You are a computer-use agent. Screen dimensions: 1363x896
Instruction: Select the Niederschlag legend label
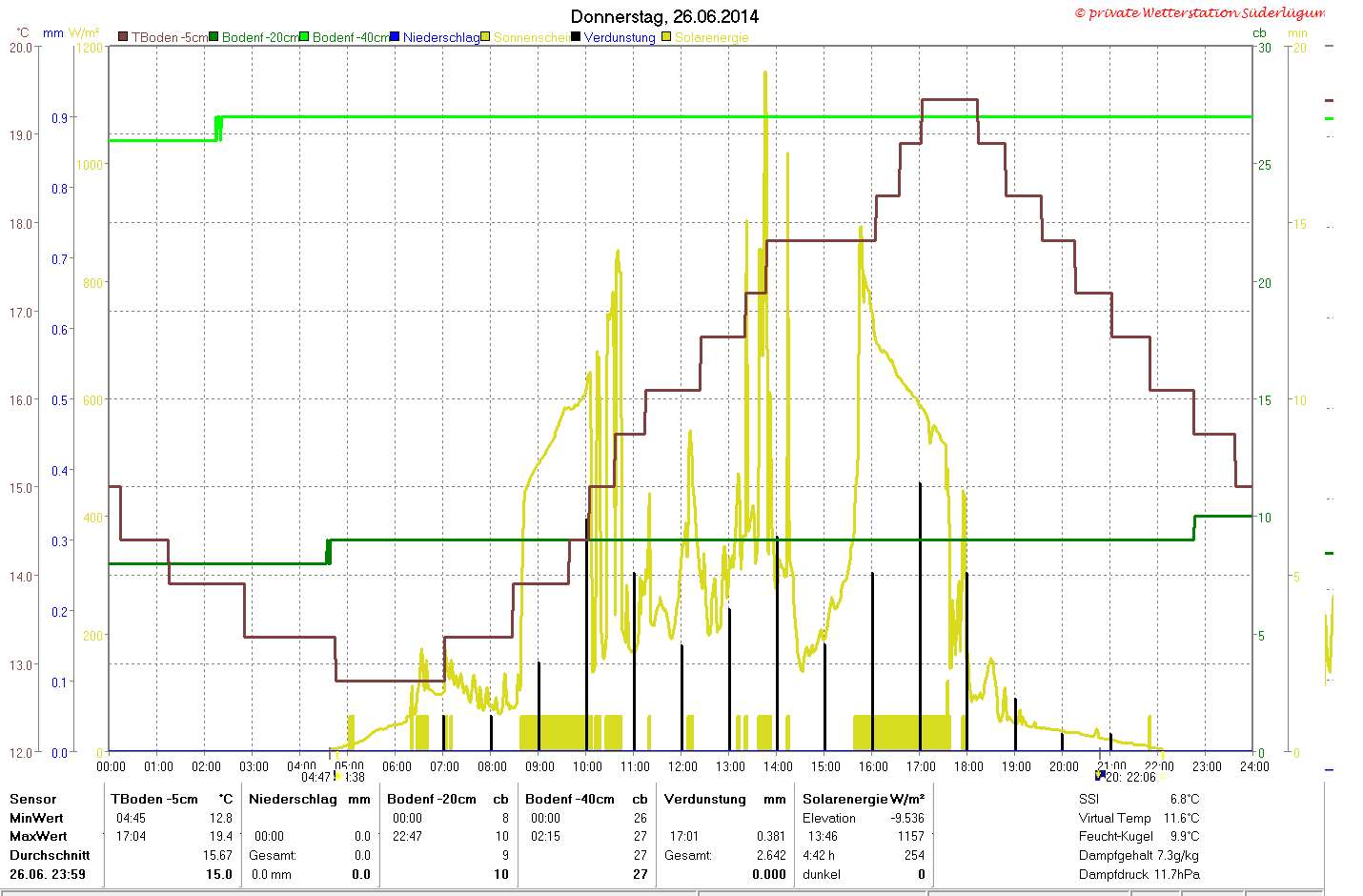pos(441,37)
